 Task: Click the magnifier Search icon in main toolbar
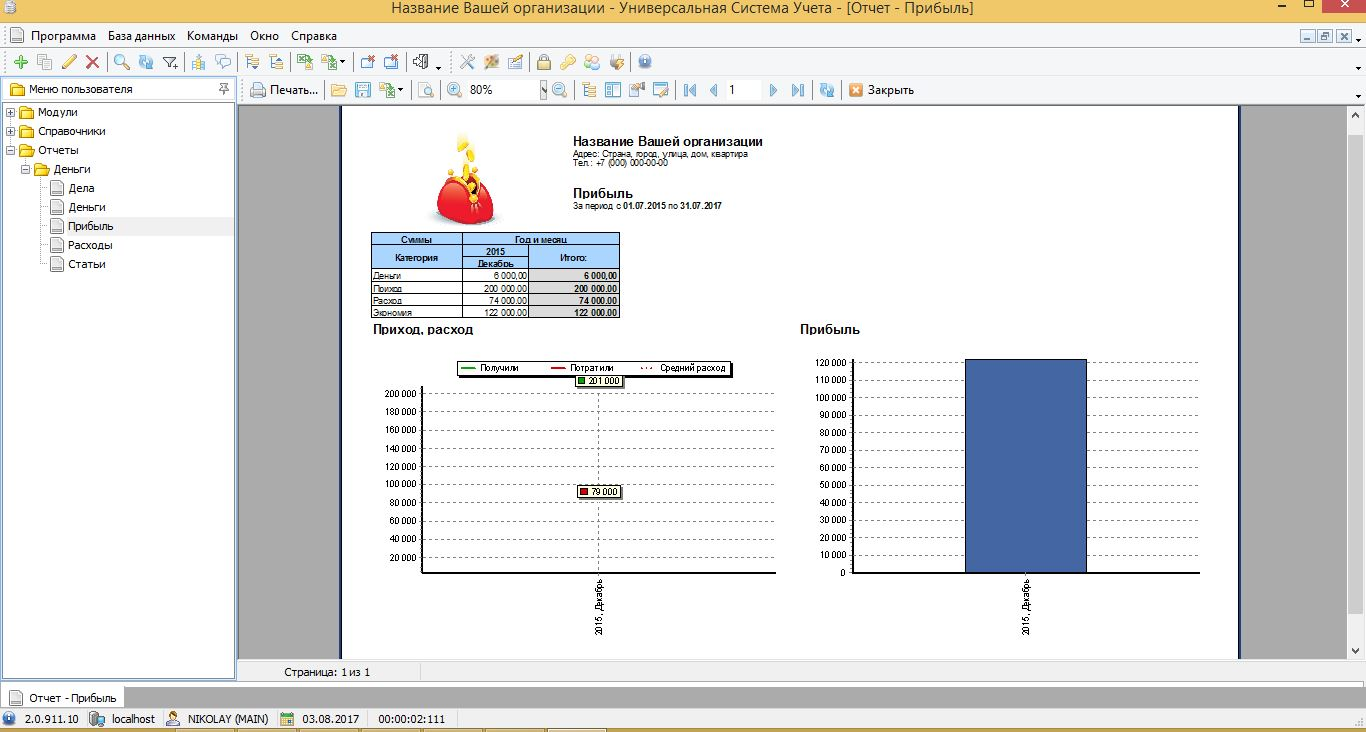point(122,62)
